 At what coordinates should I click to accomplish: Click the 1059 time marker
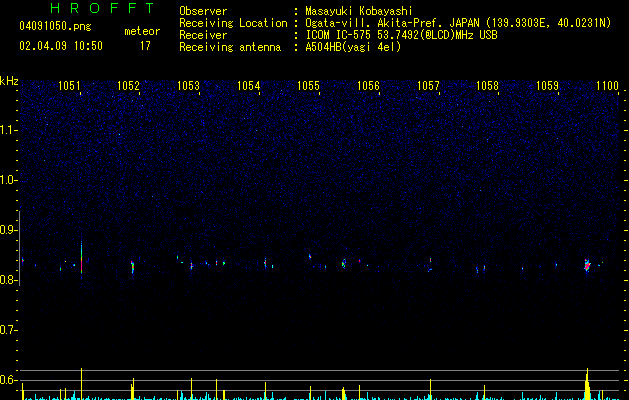point(547,85)
